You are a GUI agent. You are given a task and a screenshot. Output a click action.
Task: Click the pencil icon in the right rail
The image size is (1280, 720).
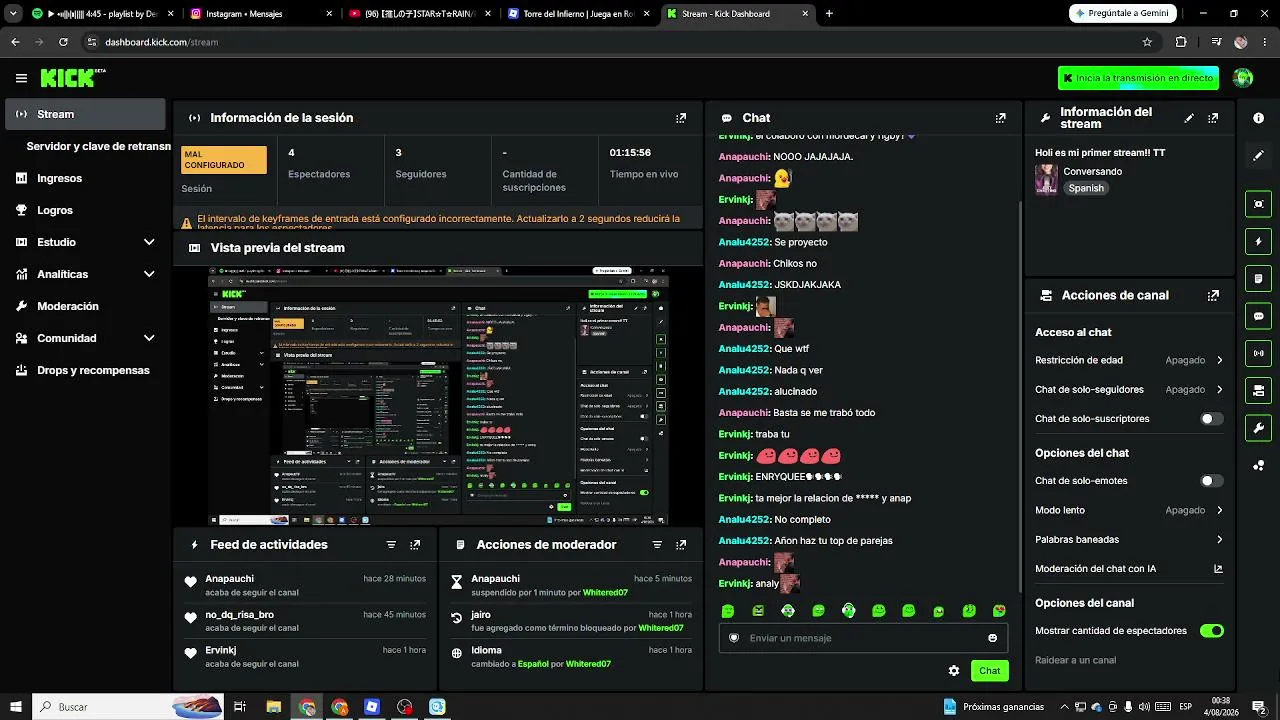[x=1258, y=156]
